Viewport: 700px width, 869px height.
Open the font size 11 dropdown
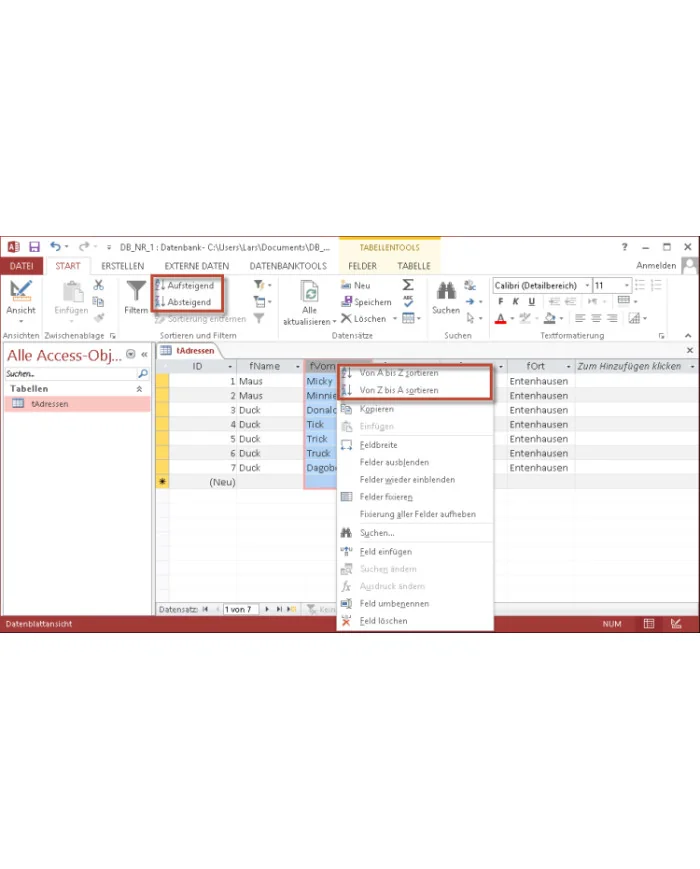627,285
